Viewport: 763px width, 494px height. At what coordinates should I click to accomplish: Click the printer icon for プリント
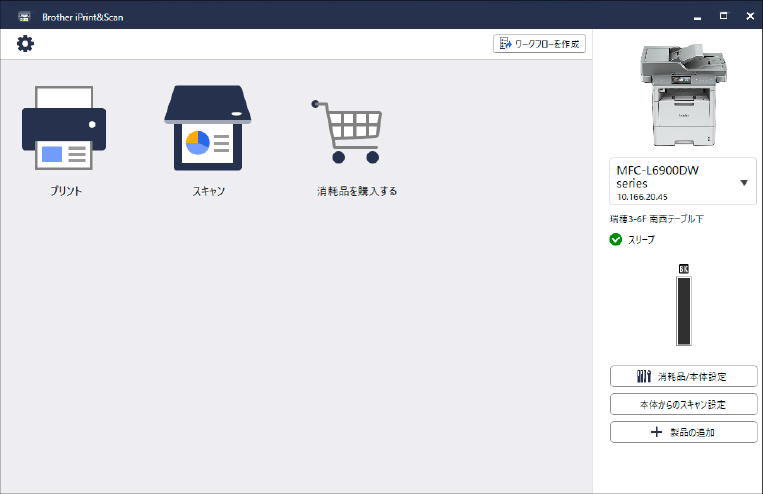click(64, 130)
